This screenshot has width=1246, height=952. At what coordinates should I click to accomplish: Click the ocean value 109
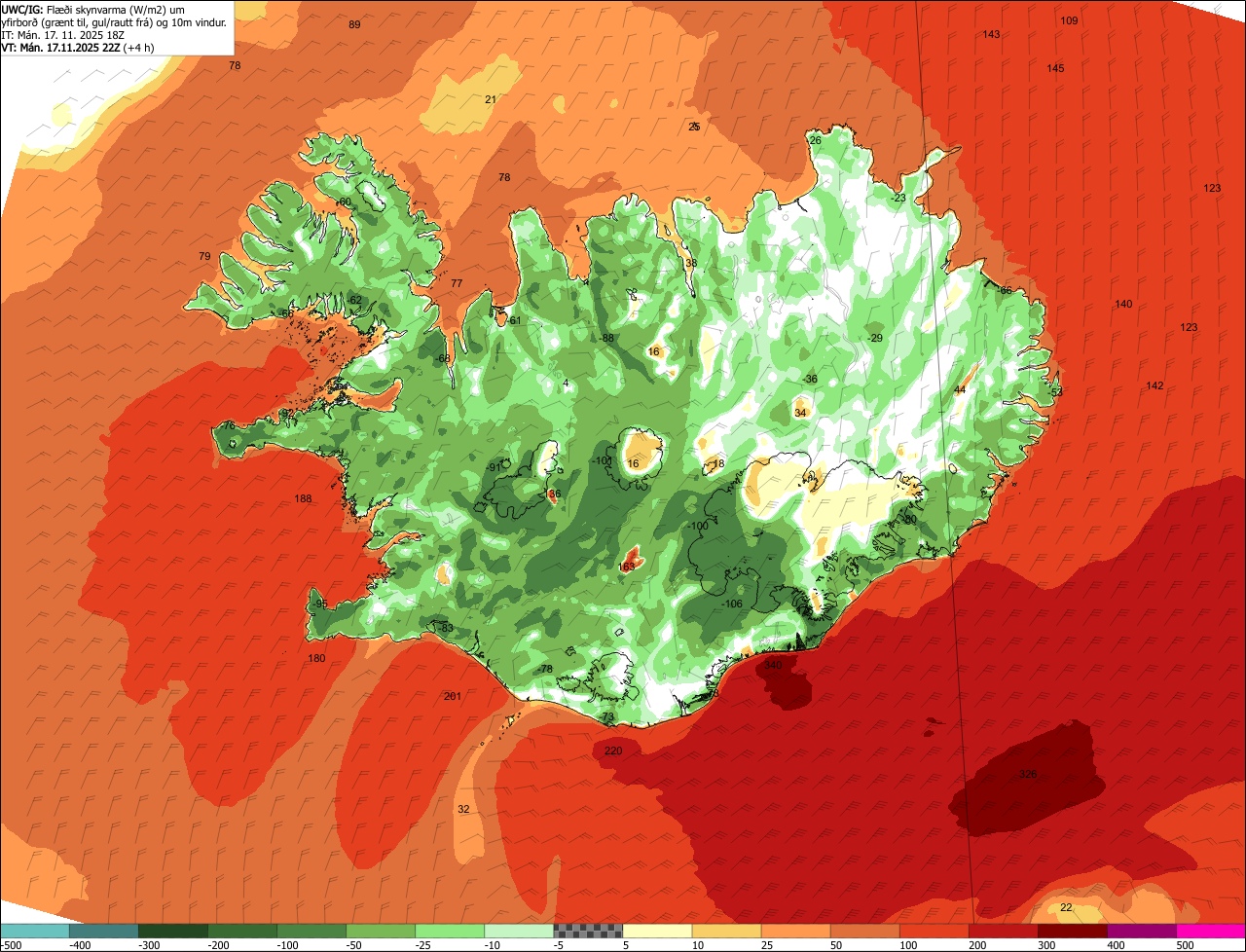(x=1069, y=20)
